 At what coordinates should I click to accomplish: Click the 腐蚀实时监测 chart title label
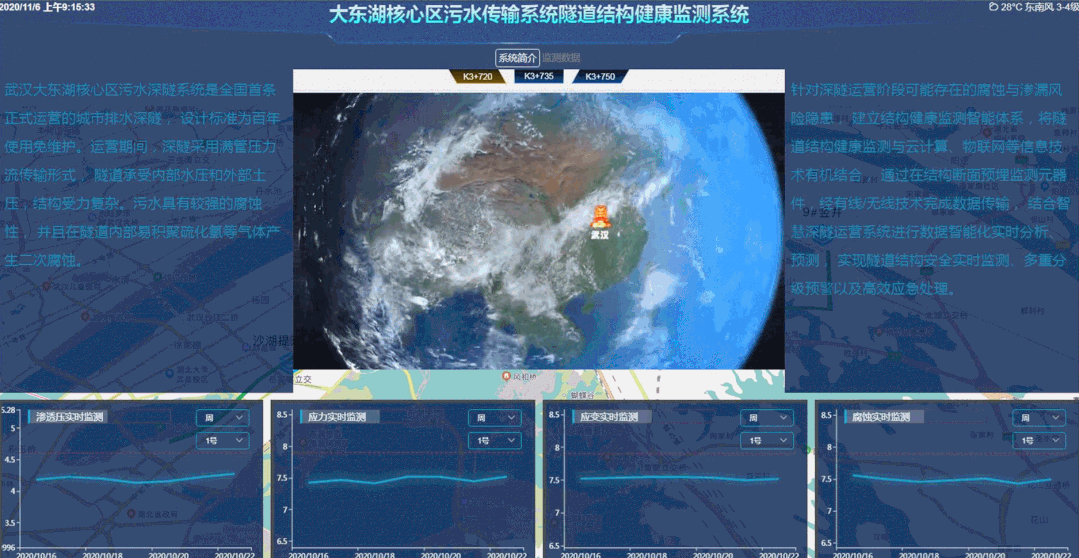pos(881,417)
